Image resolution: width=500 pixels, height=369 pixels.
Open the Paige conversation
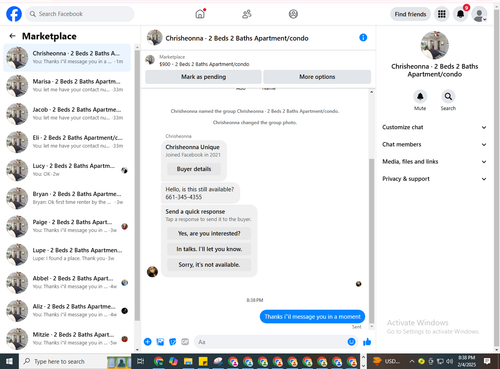67,226
